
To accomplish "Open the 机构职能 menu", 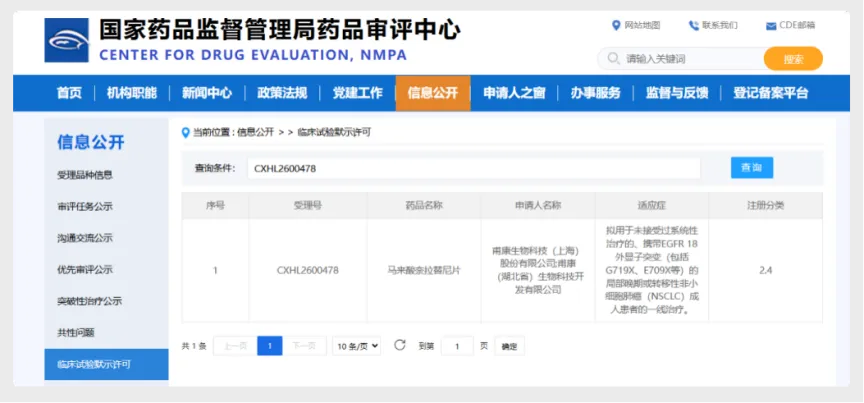I will 132,93.
